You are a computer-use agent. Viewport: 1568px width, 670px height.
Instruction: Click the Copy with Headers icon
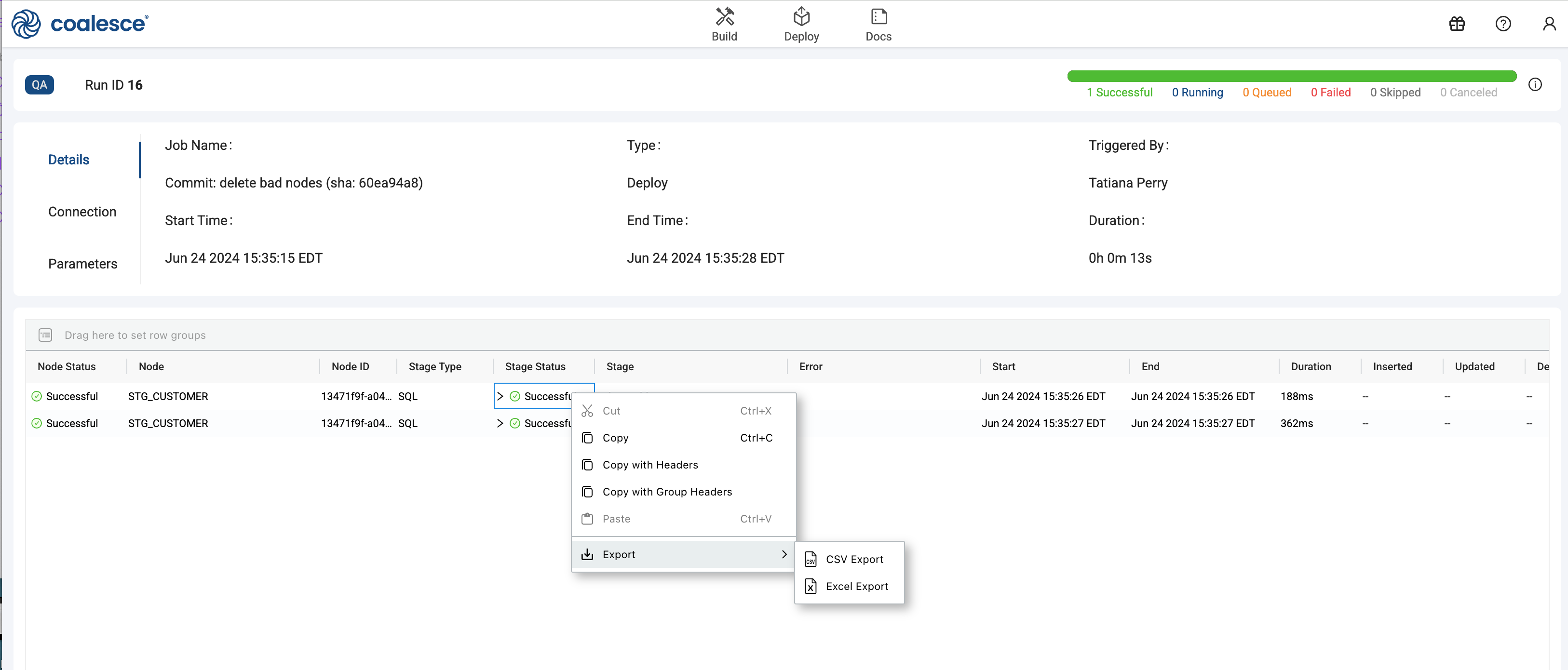click(x=587, y=464)
